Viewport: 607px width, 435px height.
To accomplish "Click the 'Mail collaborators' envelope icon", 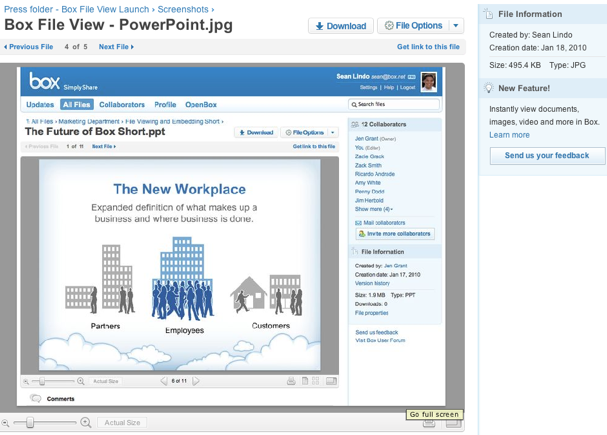I will tap(358, 223).
